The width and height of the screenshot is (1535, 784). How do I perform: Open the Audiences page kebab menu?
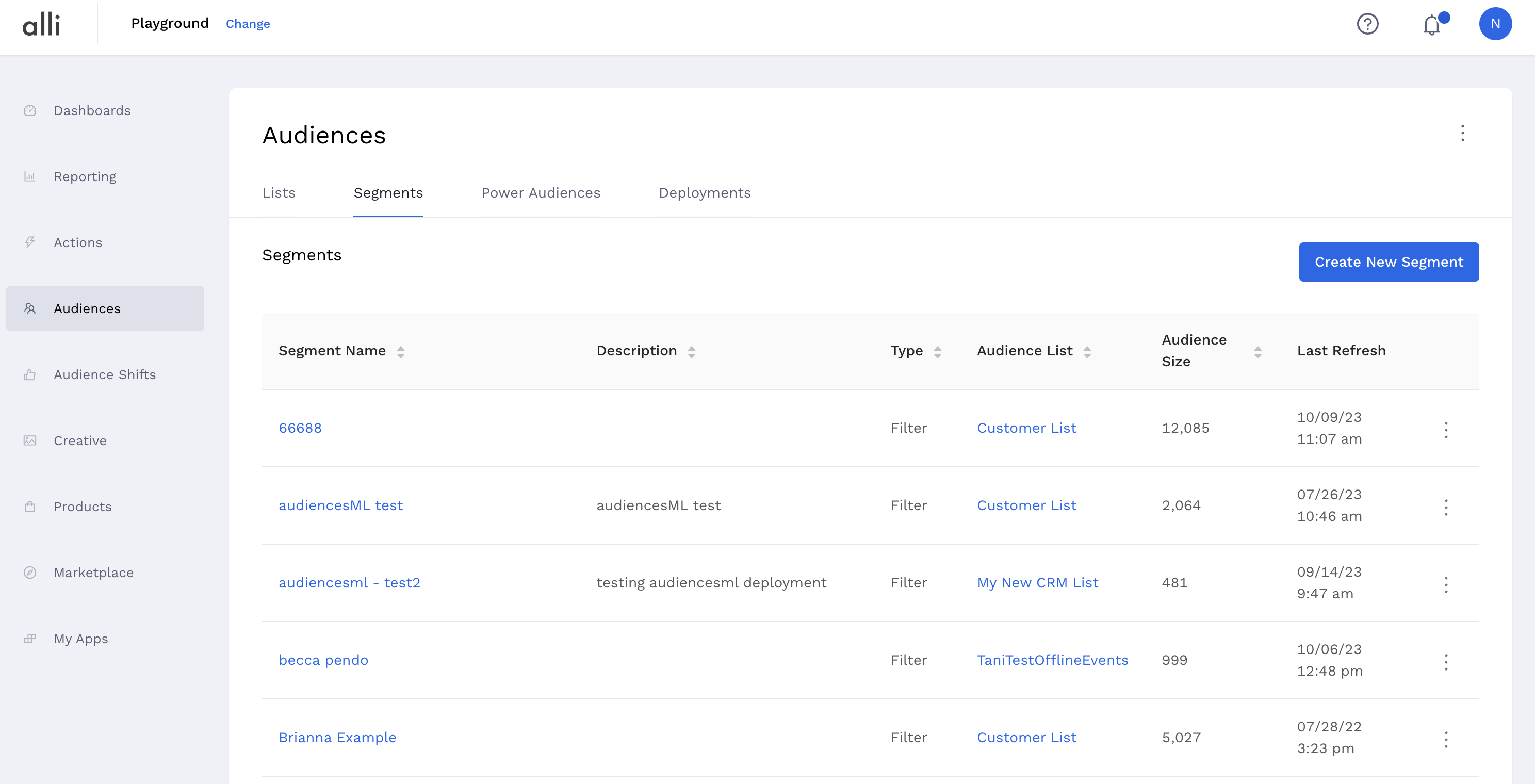[x=1462, y=134]
